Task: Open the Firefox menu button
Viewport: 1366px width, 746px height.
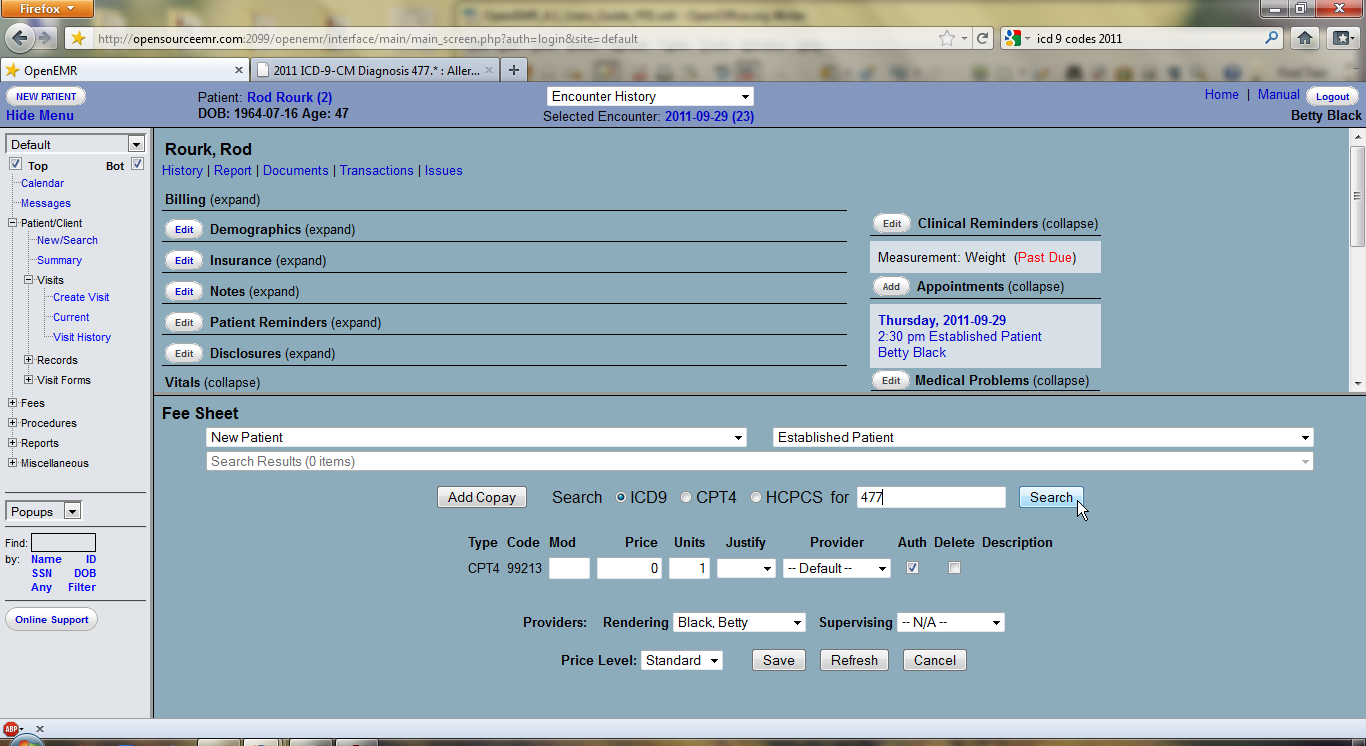Action: pos(48,9)
